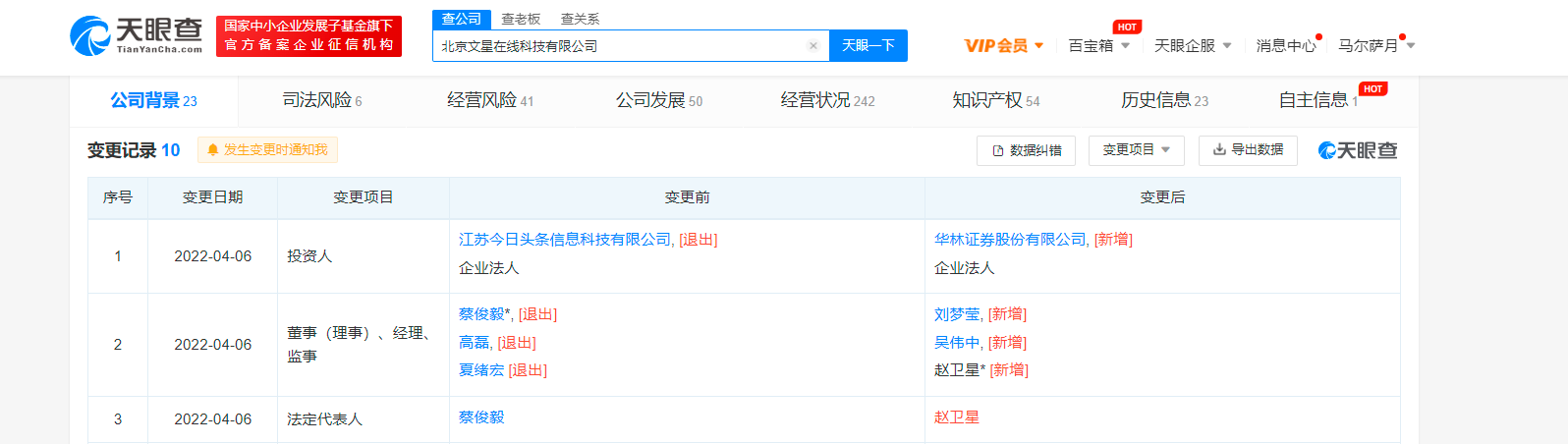Open the 消息中心 link
Image resolution: width=1568 pixels, height=444 pixels.
coord(1286,45)
